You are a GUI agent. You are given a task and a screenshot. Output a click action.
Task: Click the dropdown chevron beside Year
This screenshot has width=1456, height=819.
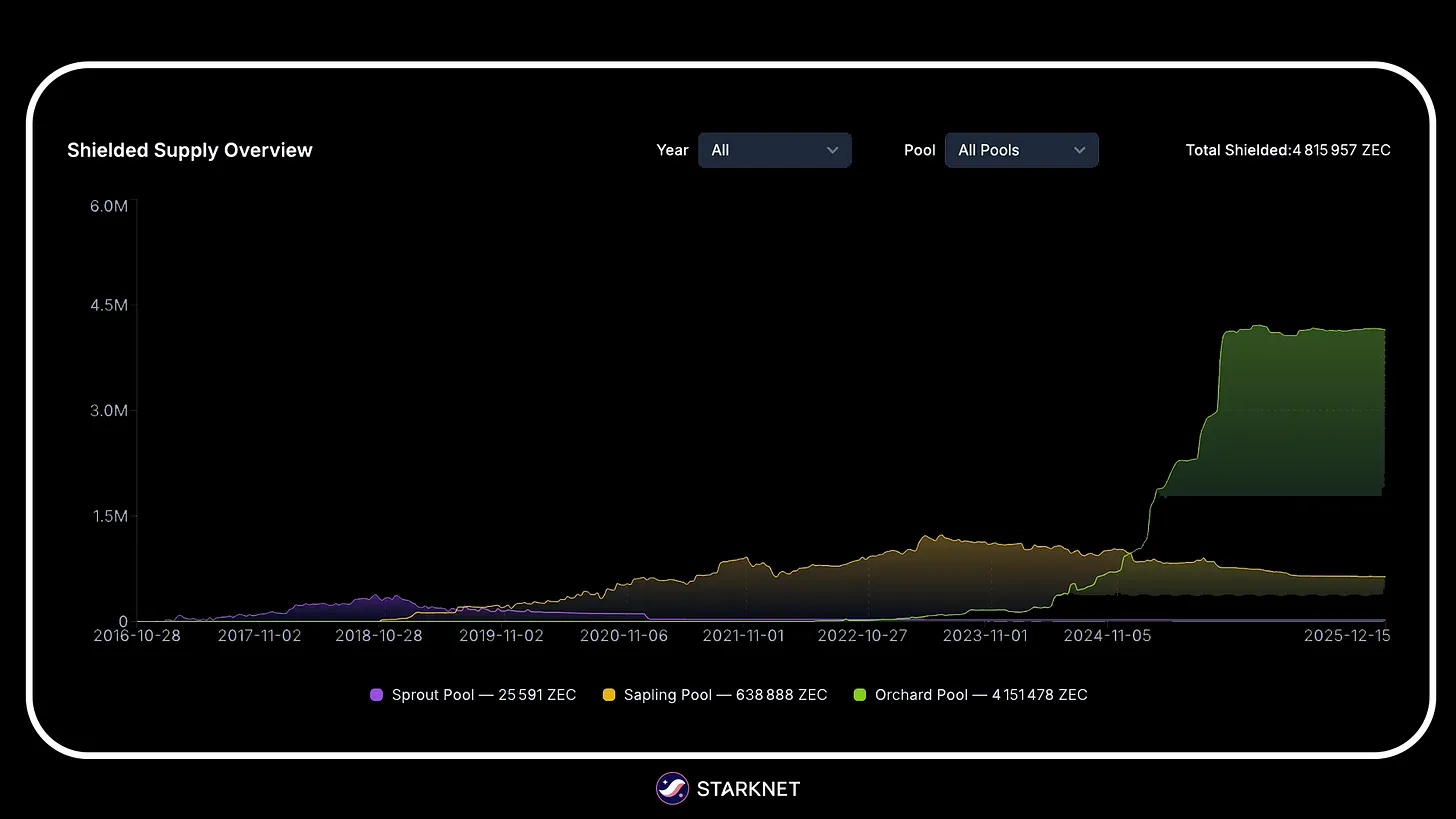tap(832, 150)
